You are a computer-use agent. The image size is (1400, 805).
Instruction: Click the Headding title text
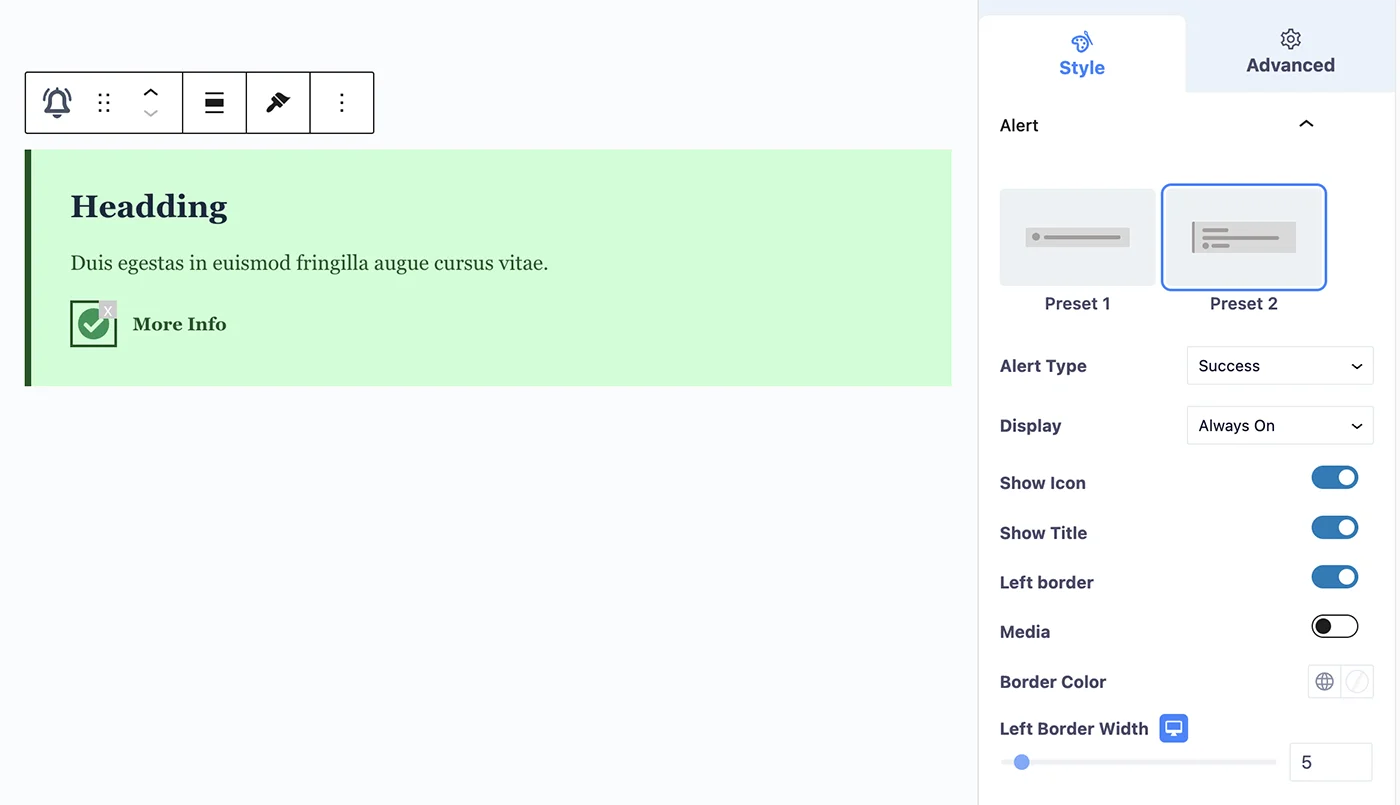coord(149,207)
